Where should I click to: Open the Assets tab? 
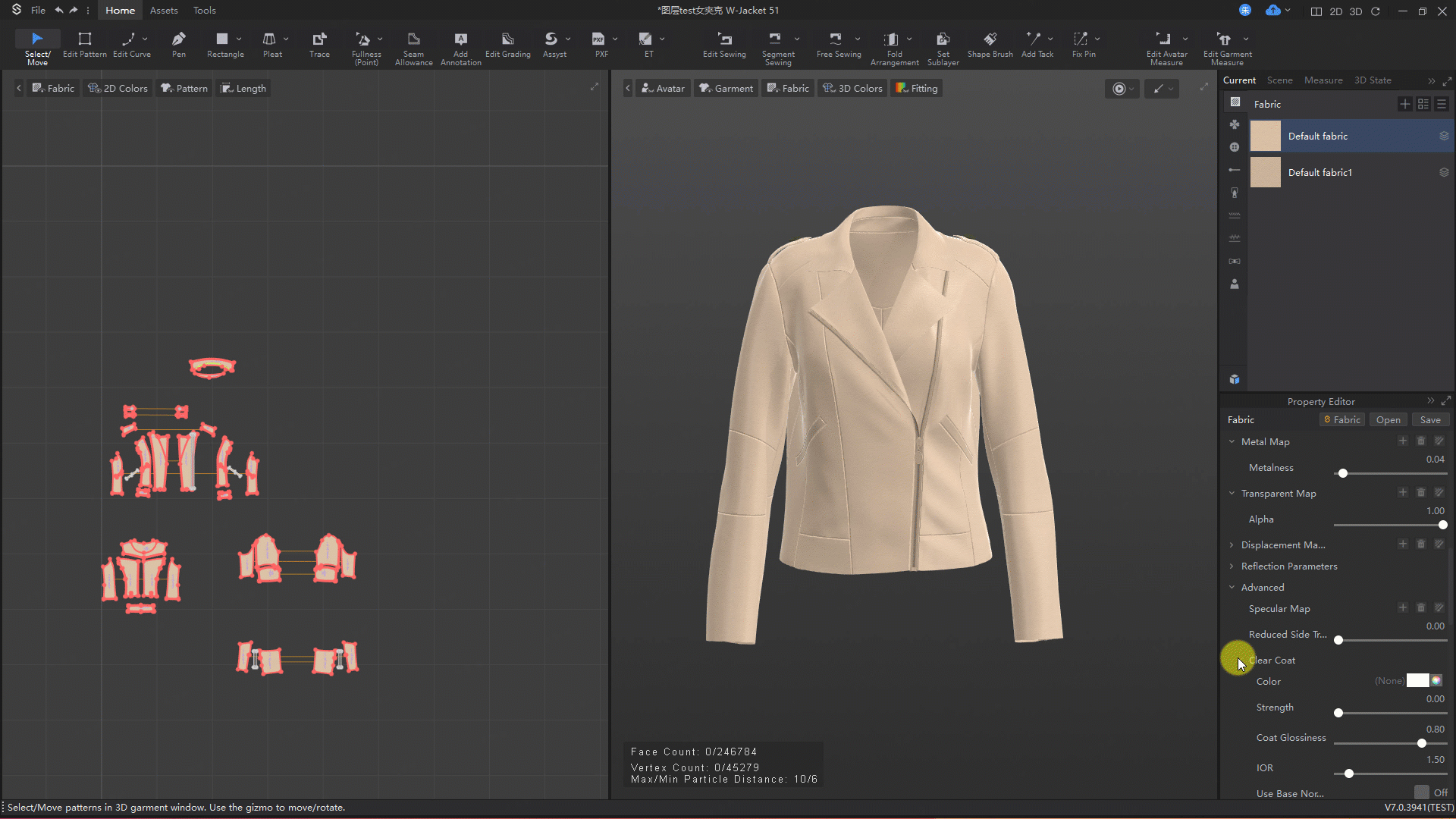pyautogui.click(x=164, y=11)
